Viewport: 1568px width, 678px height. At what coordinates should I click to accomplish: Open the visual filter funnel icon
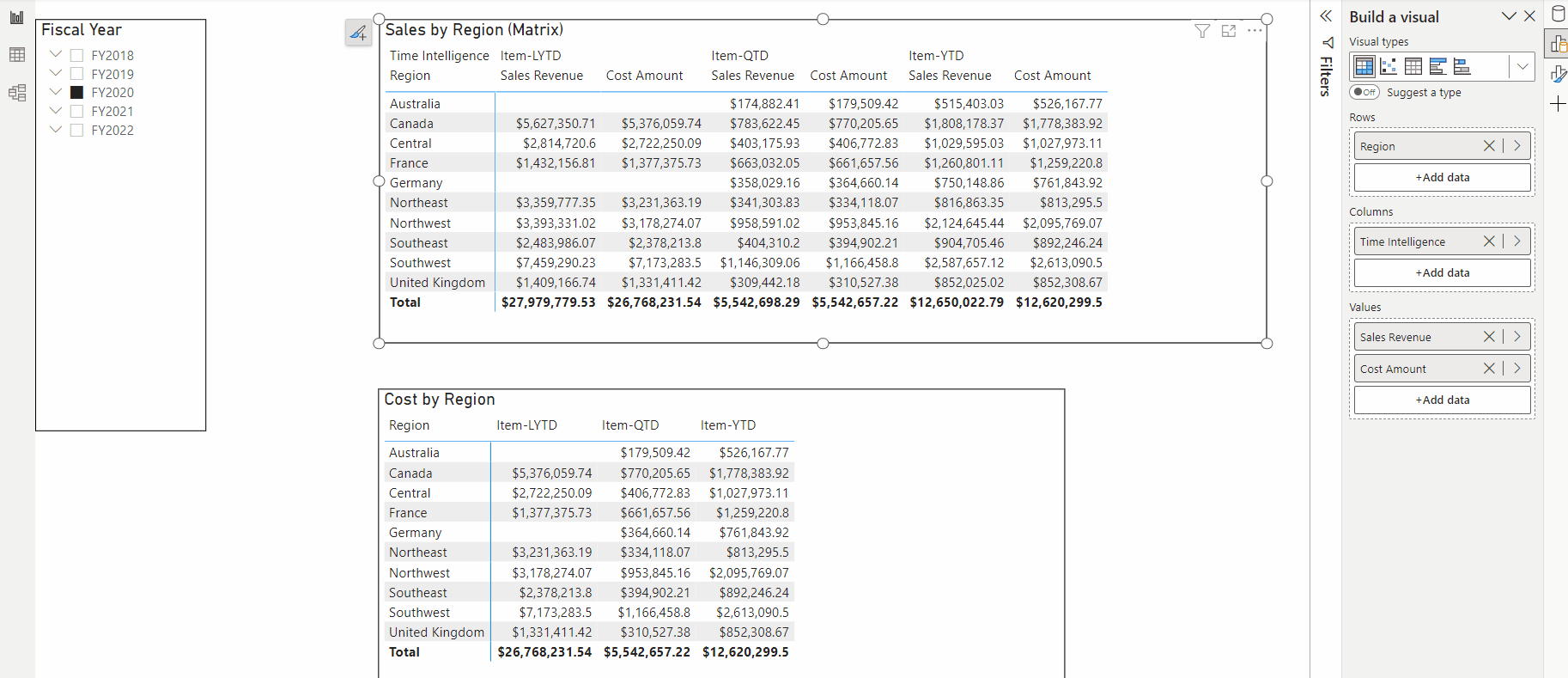1202,31
